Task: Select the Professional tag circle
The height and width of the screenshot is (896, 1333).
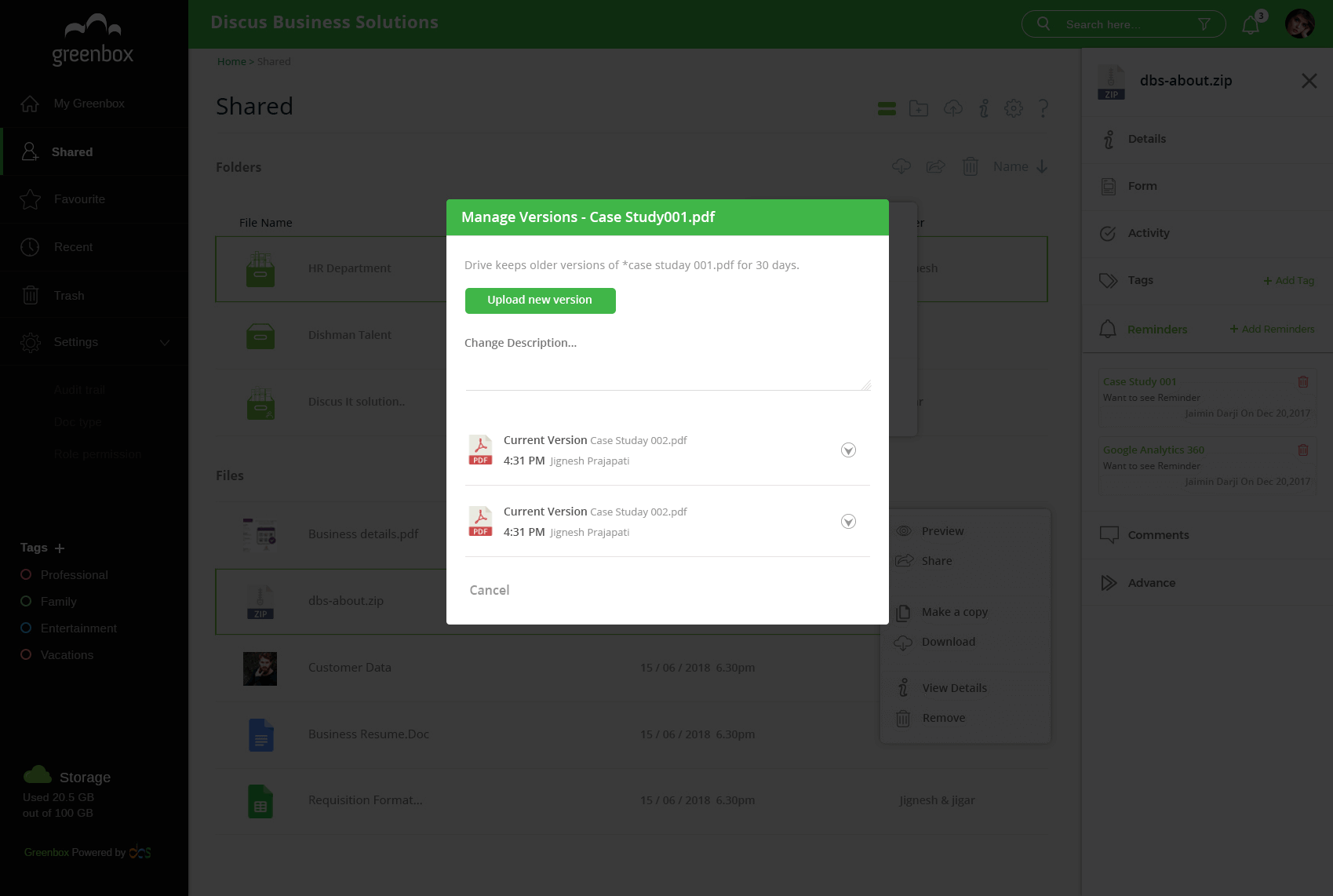Action: (x=26, y=575)
